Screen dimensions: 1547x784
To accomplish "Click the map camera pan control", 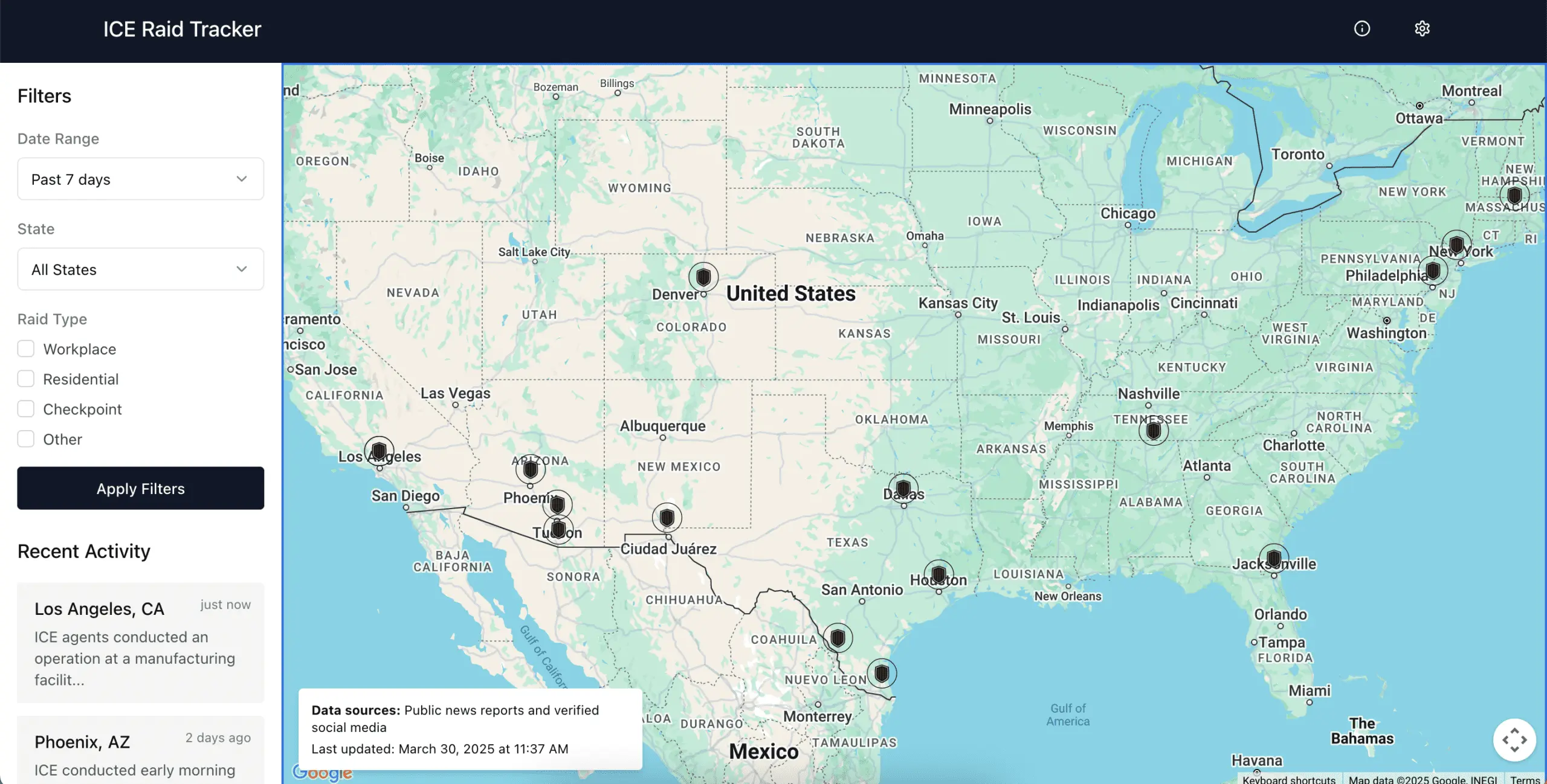I will click(1514, 740).
